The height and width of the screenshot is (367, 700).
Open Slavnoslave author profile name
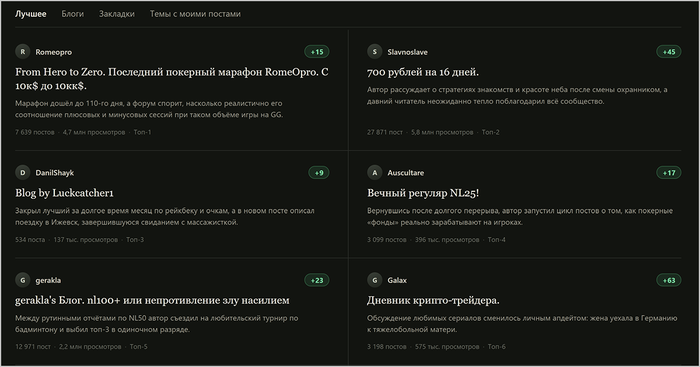pos(408,52)
